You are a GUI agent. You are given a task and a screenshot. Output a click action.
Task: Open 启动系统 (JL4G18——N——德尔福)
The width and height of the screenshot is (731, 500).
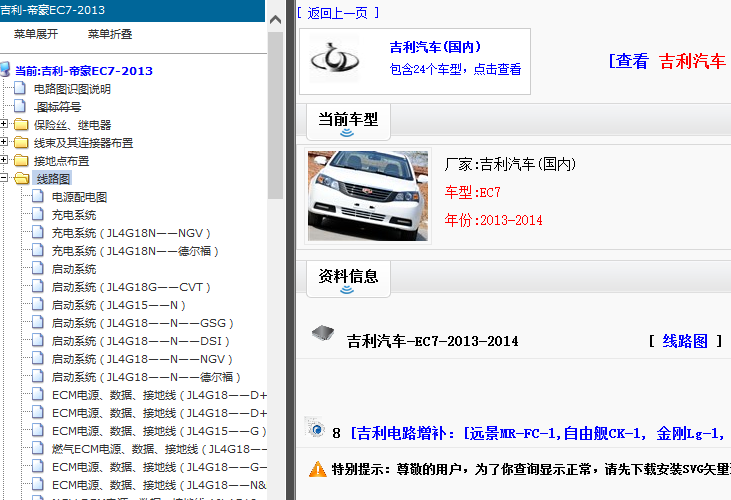tap(146, 377)
